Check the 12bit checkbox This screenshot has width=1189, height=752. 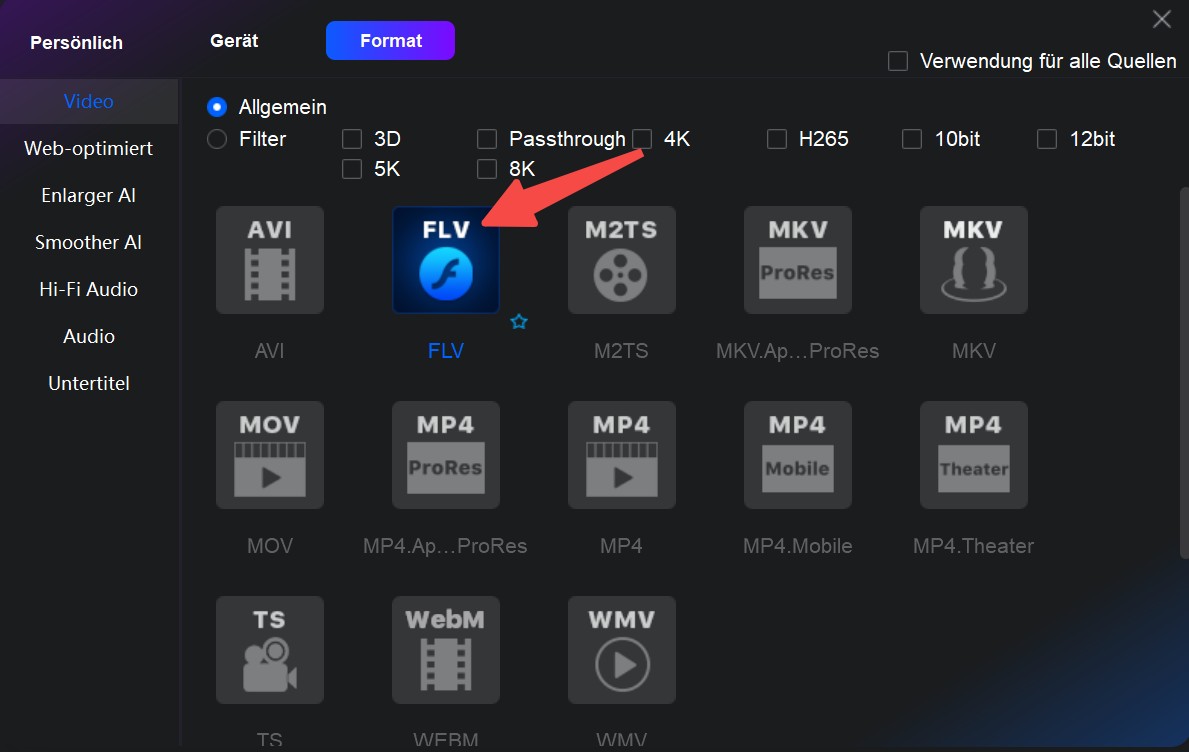(x=1046, y=139)
